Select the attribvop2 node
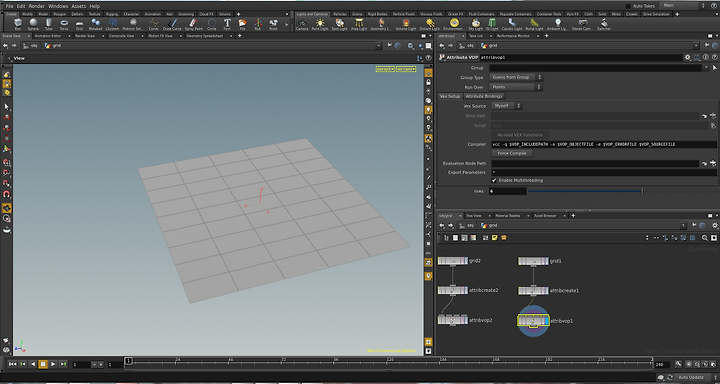720x384 pixels. point(453,320)
